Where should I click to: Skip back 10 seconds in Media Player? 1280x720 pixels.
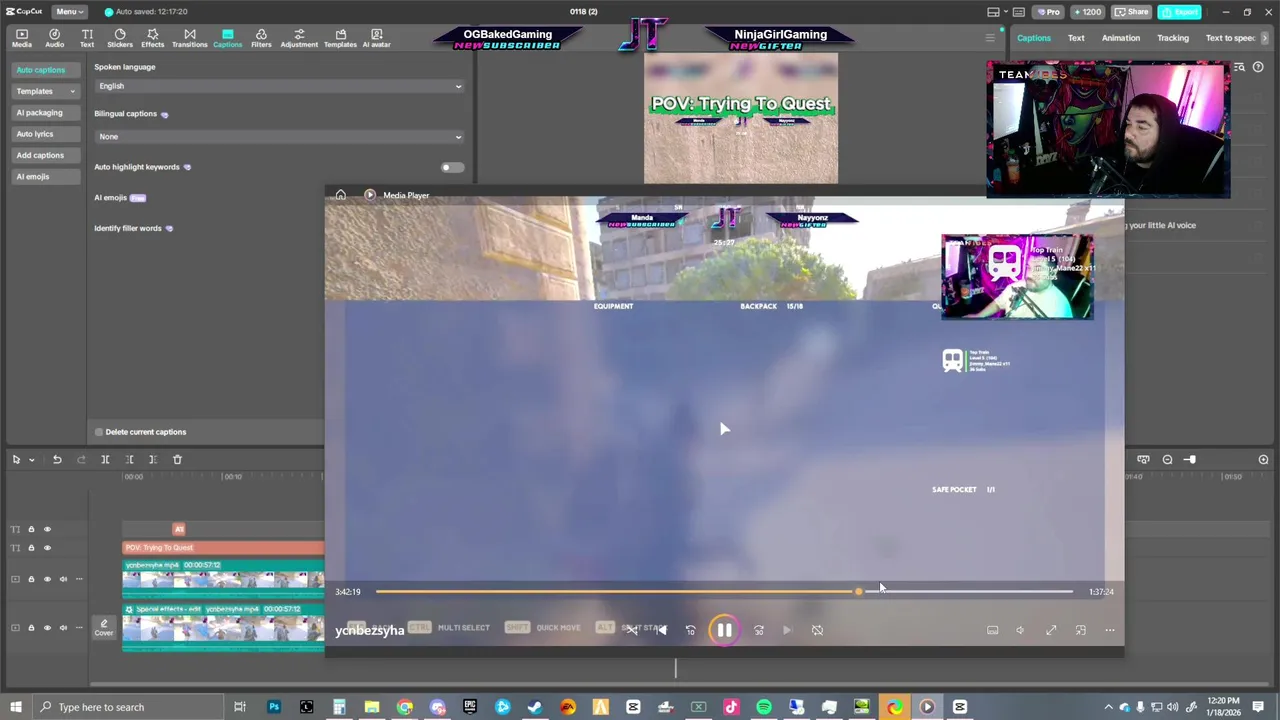pyautogui.click(x=690, y=630)
